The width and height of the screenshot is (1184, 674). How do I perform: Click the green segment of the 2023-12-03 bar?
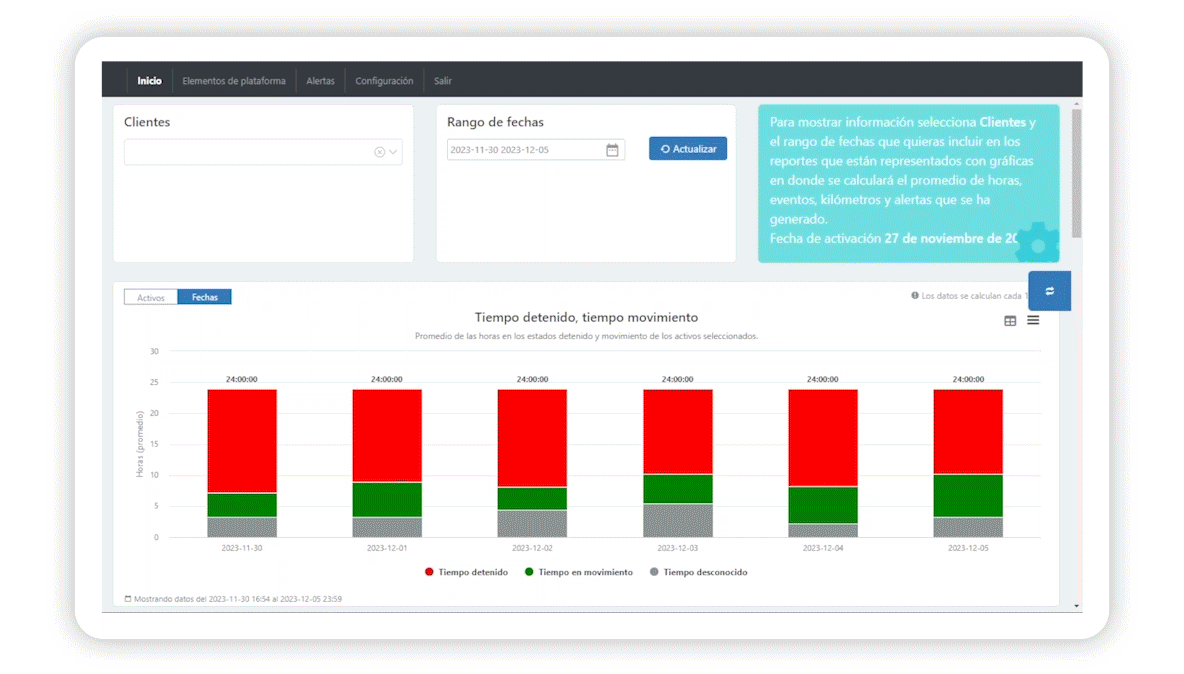point(677,489)
